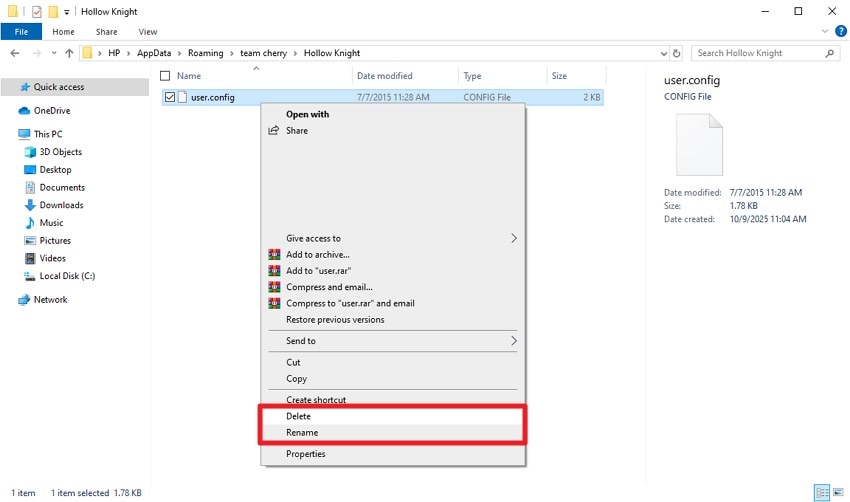
Task: Expand Give access to submenu
Action: click(393, 239)
